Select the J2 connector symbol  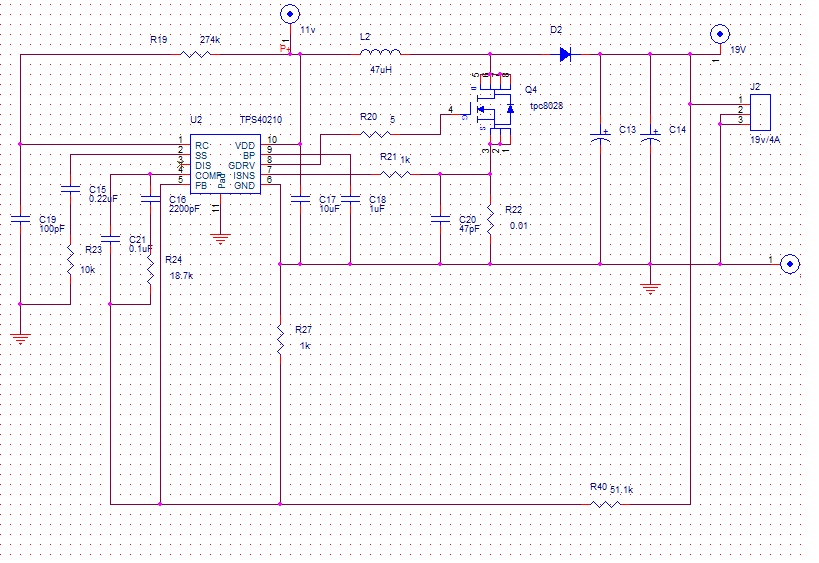coord(760,112)
